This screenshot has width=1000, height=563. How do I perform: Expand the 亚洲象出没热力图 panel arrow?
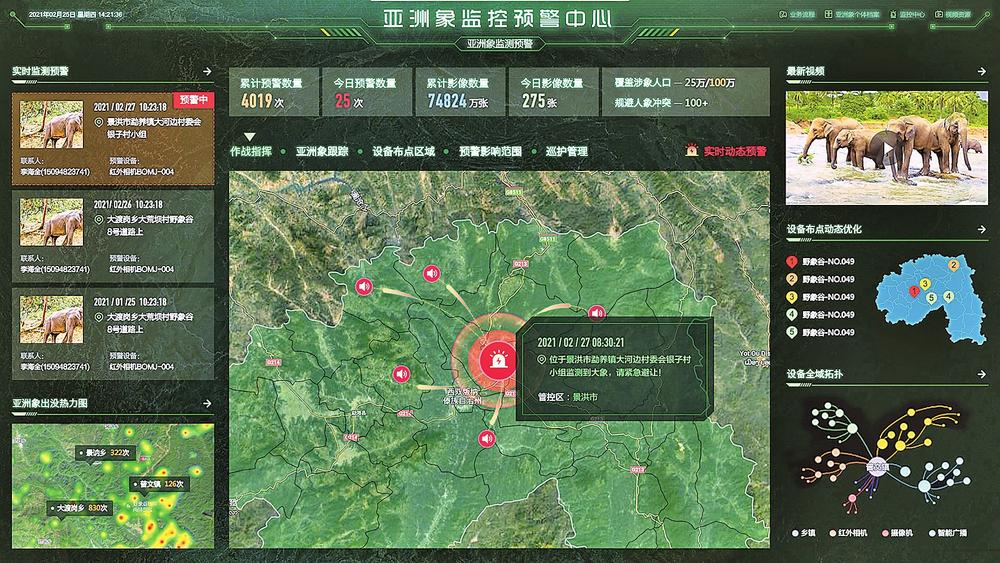[x=207, y=403]
